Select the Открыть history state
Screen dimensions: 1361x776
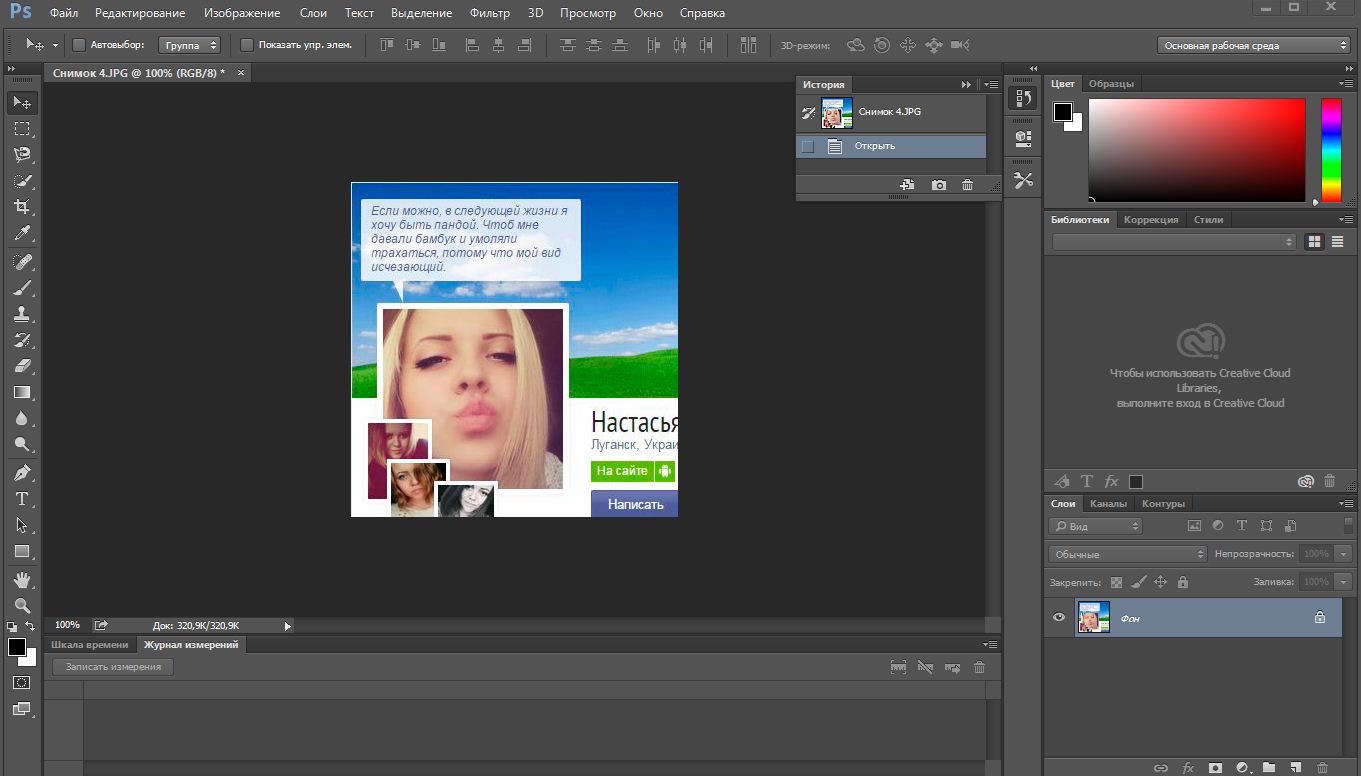coord(891,146)
